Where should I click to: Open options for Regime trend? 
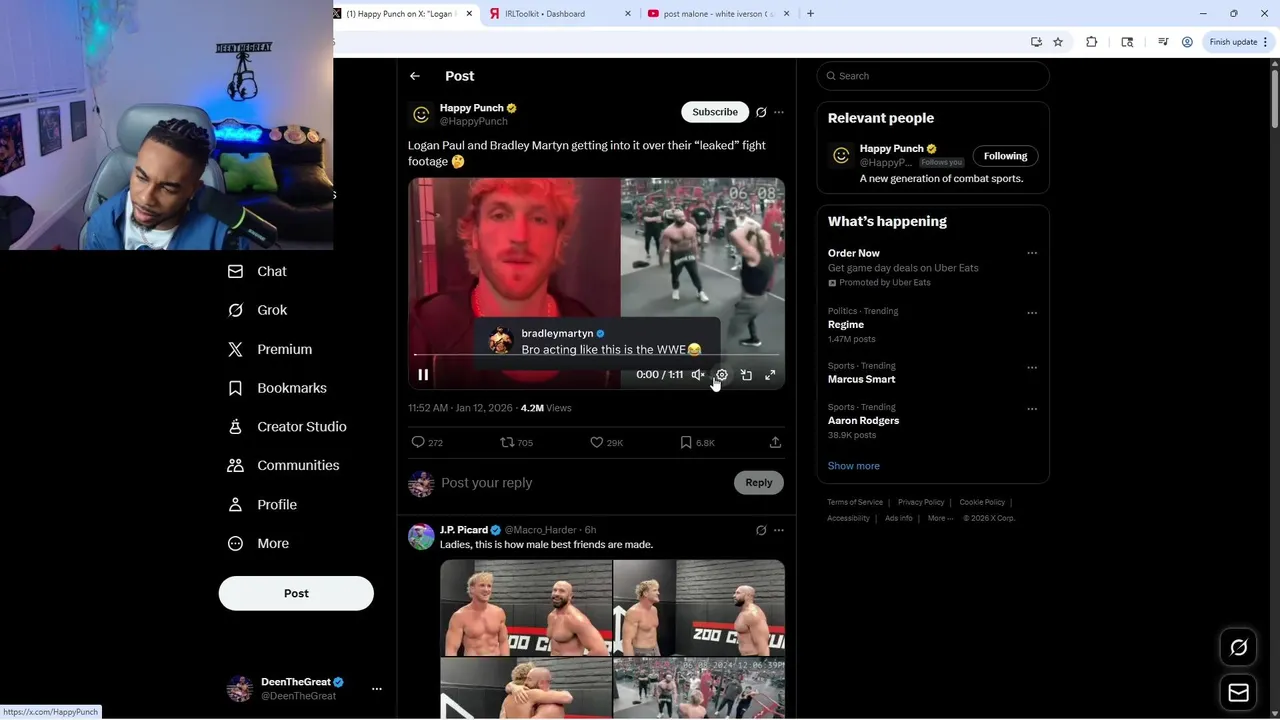(x=1032, y=312)
